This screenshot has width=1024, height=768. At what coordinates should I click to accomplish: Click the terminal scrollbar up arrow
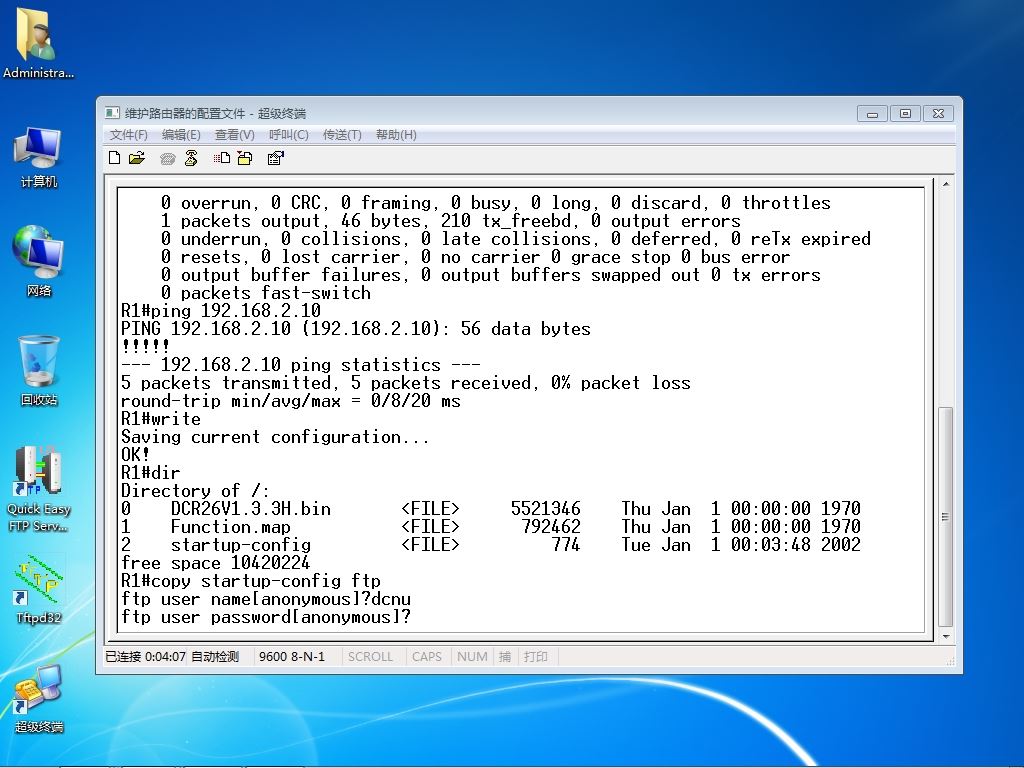[945, 185]
